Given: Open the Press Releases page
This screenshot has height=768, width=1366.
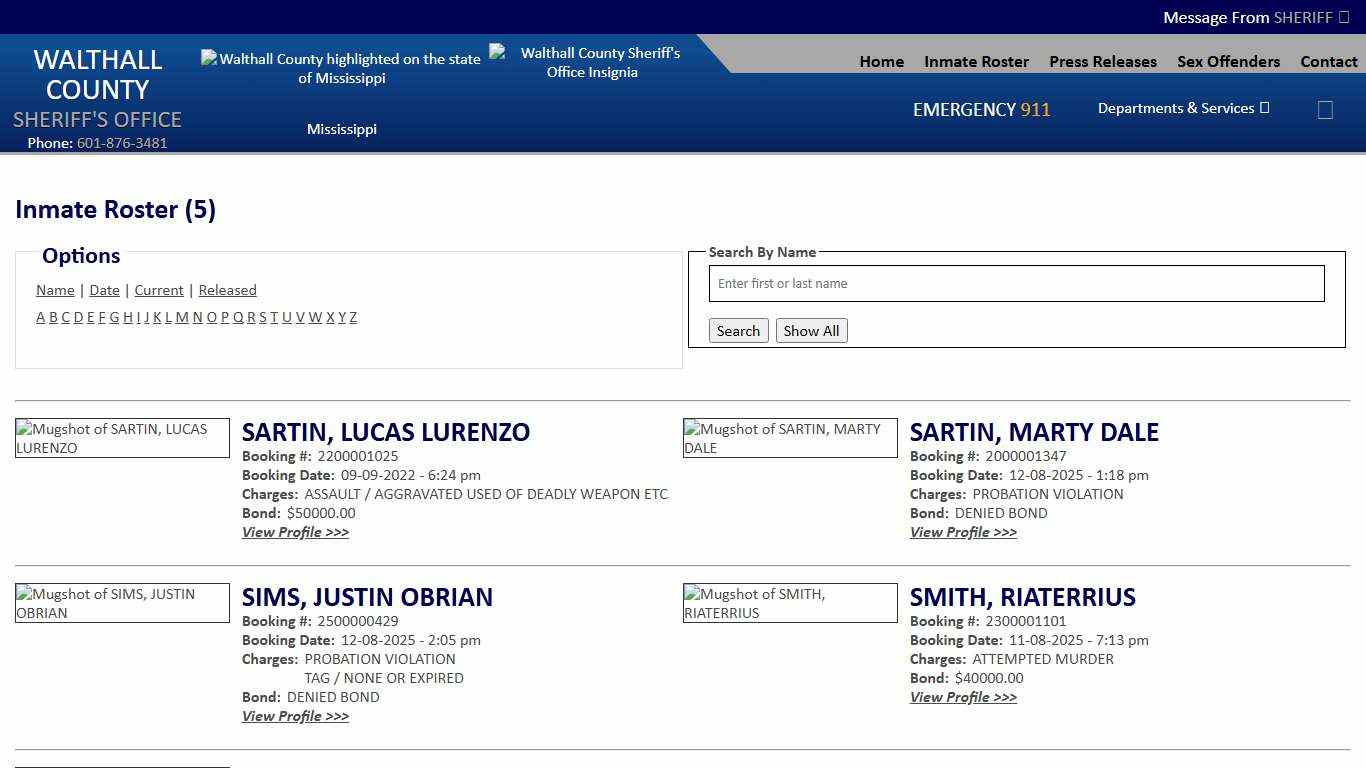Looking at the screenshot, I should (x=1102, y=61).
